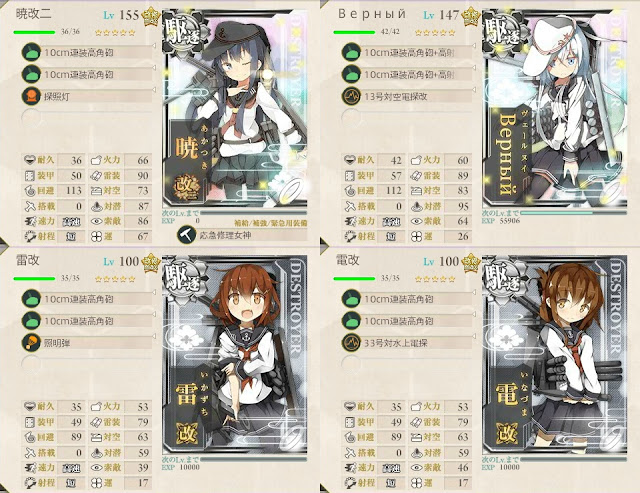
Task: Open the Верный ship card portrait
Action: coord(555,108)
